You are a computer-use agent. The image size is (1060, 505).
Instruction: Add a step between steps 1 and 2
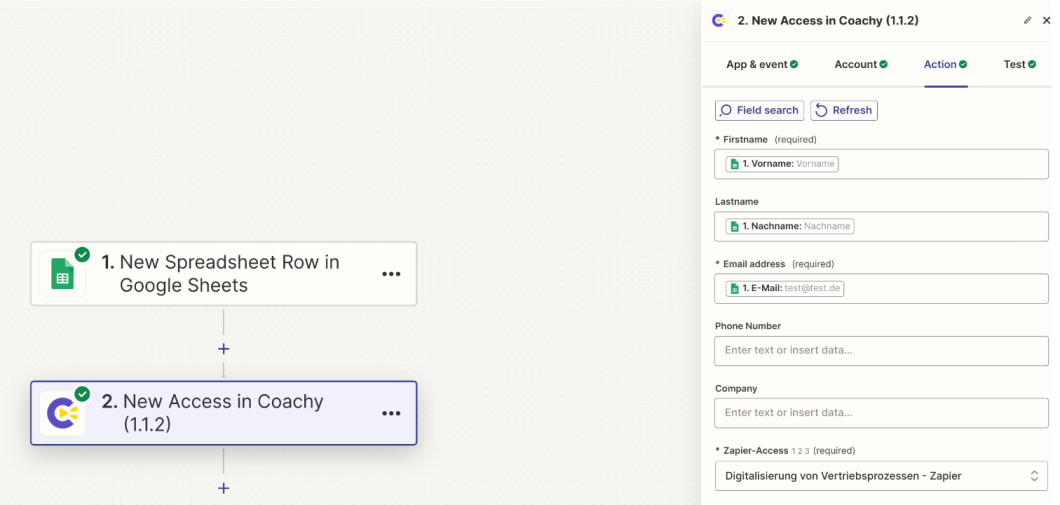pyautogui.click(x=224, y=349)
